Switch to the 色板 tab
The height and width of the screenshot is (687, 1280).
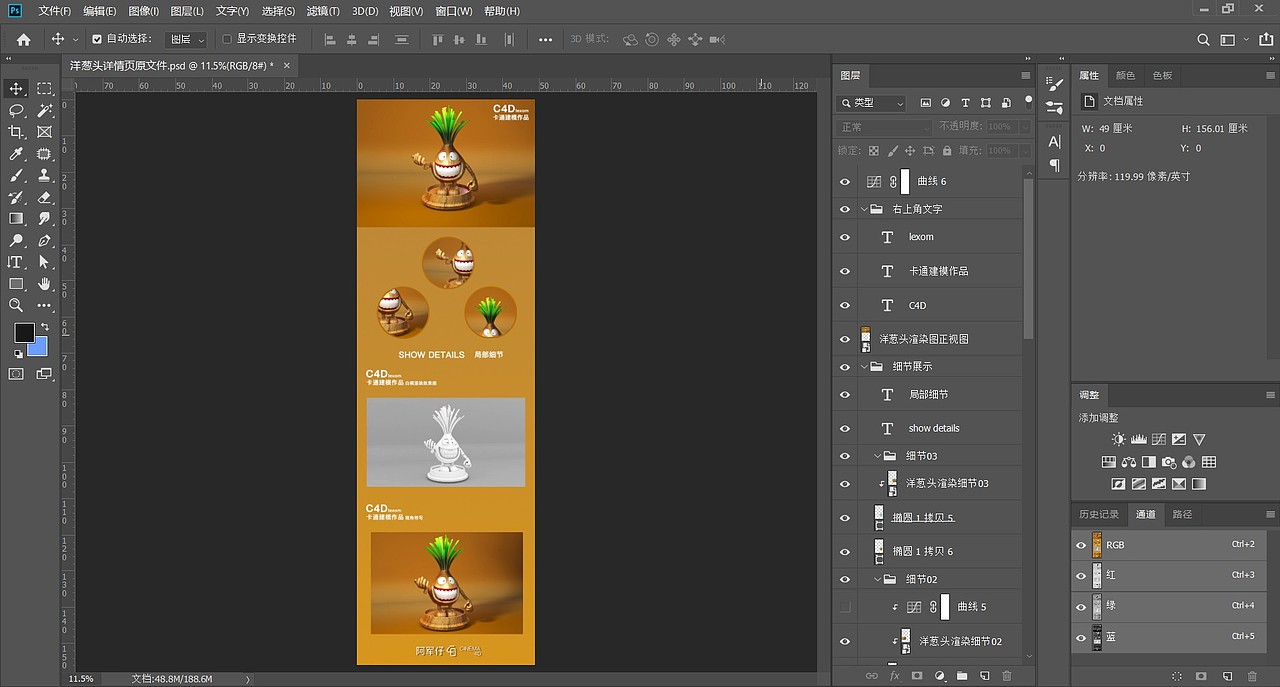1162,75
